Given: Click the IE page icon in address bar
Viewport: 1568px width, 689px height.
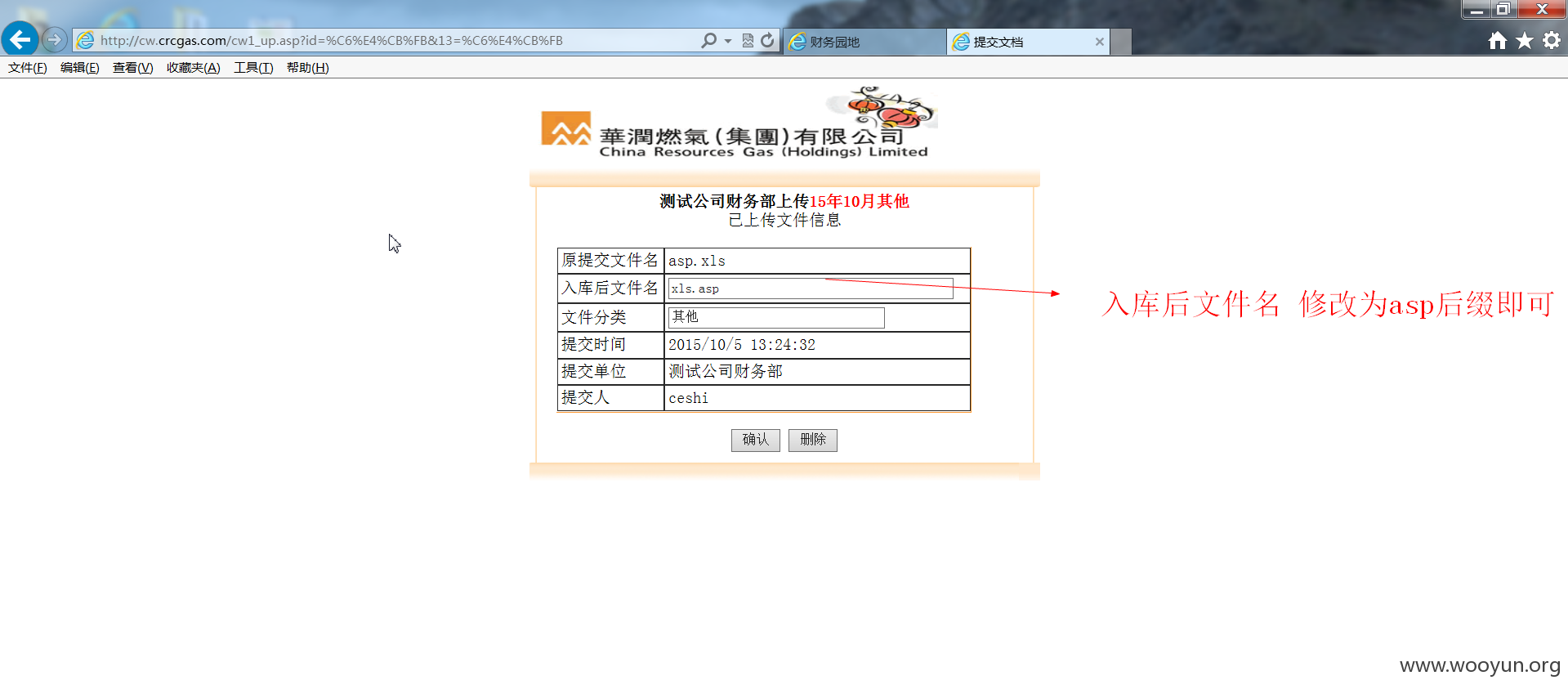Looking at the screenshot, I should pos(85,40).
